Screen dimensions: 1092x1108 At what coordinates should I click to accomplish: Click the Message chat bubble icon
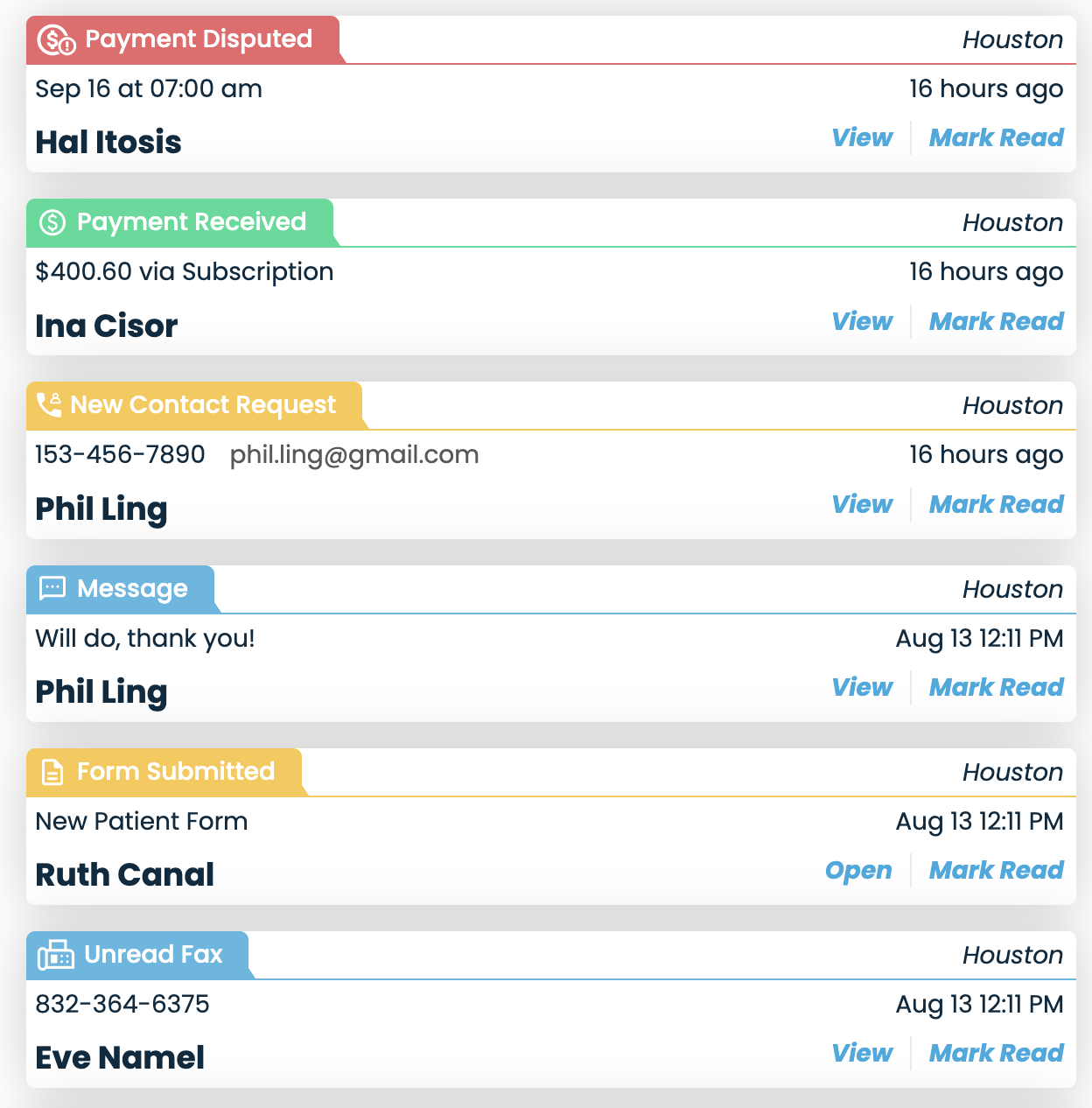pos(52,587)
